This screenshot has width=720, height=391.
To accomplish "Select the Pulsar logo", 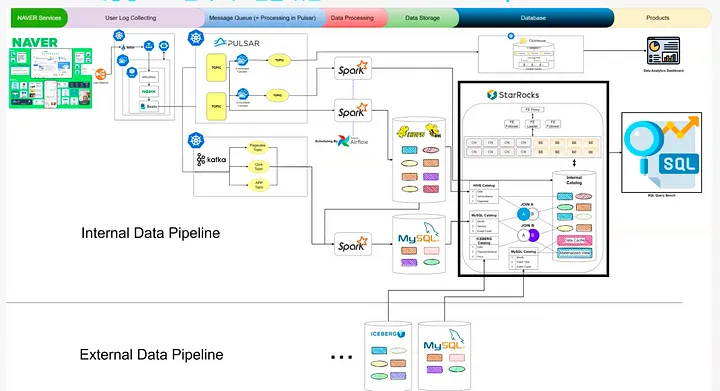I will click(x=237, y=43).
